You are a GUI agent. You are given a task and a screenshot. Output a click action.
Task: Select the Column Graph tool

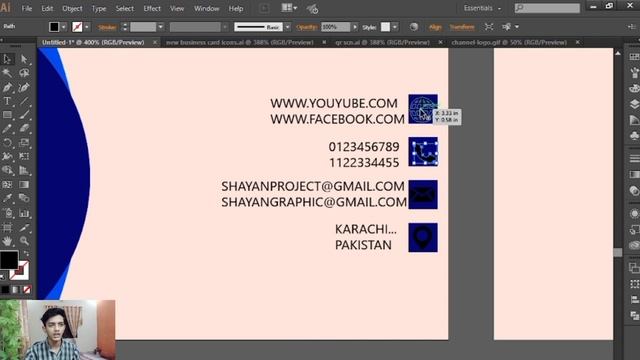[24, 213]
